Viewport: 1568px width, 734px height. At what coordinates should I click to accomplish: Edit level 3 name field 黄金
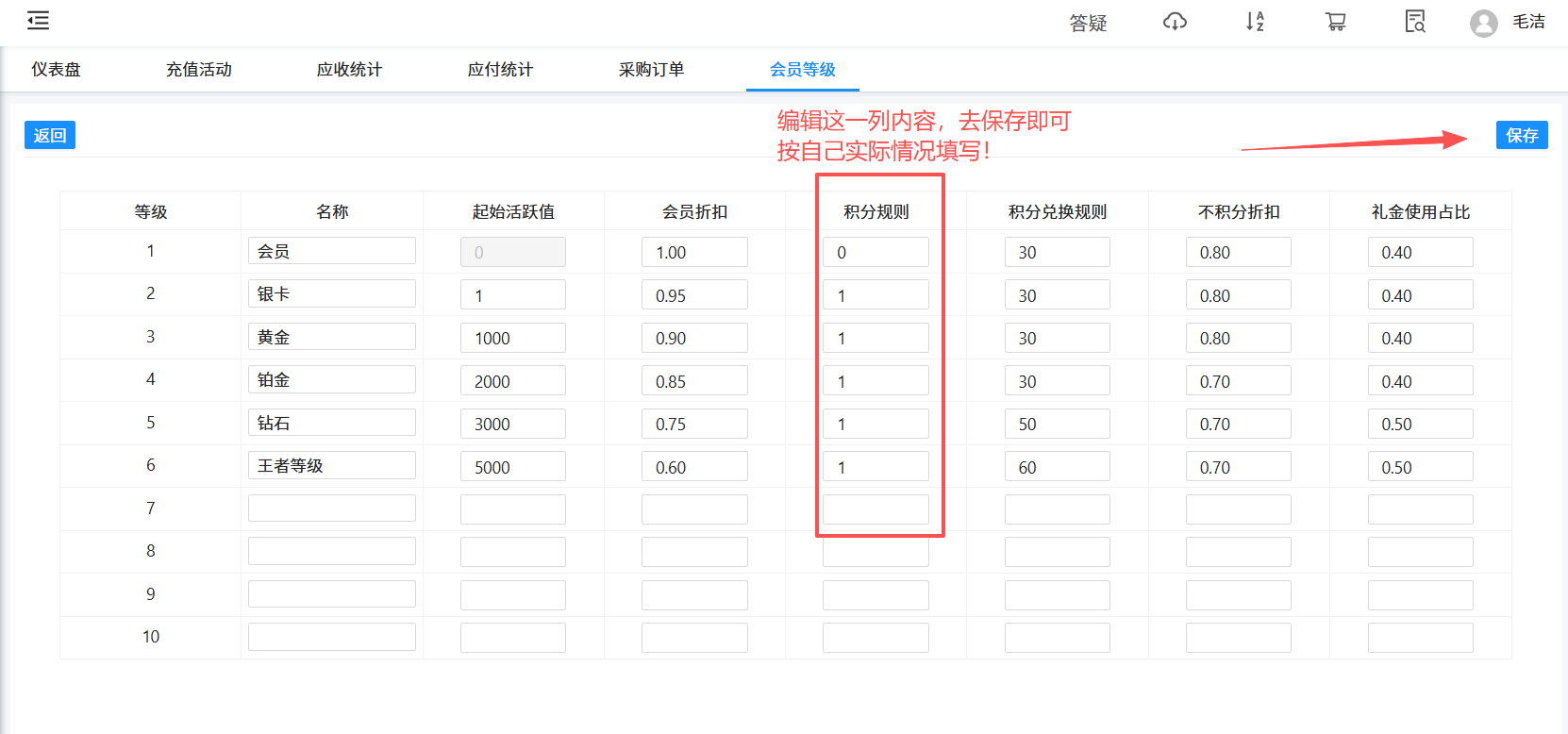click(332, 337)
